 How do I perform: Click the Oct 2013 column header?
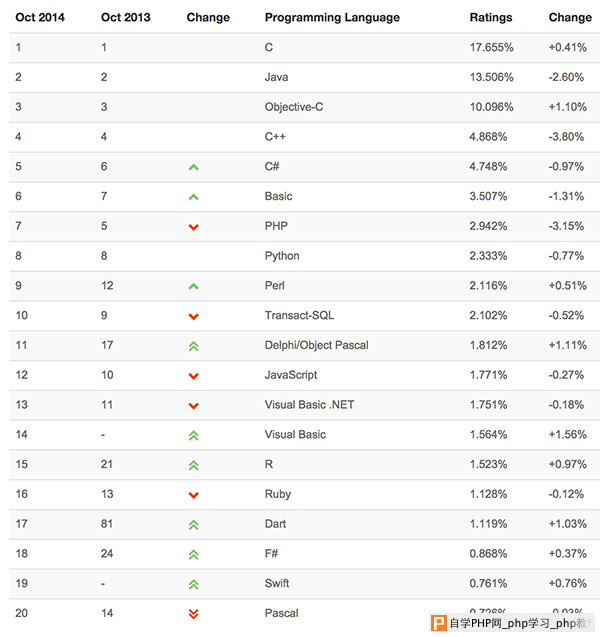126,17
